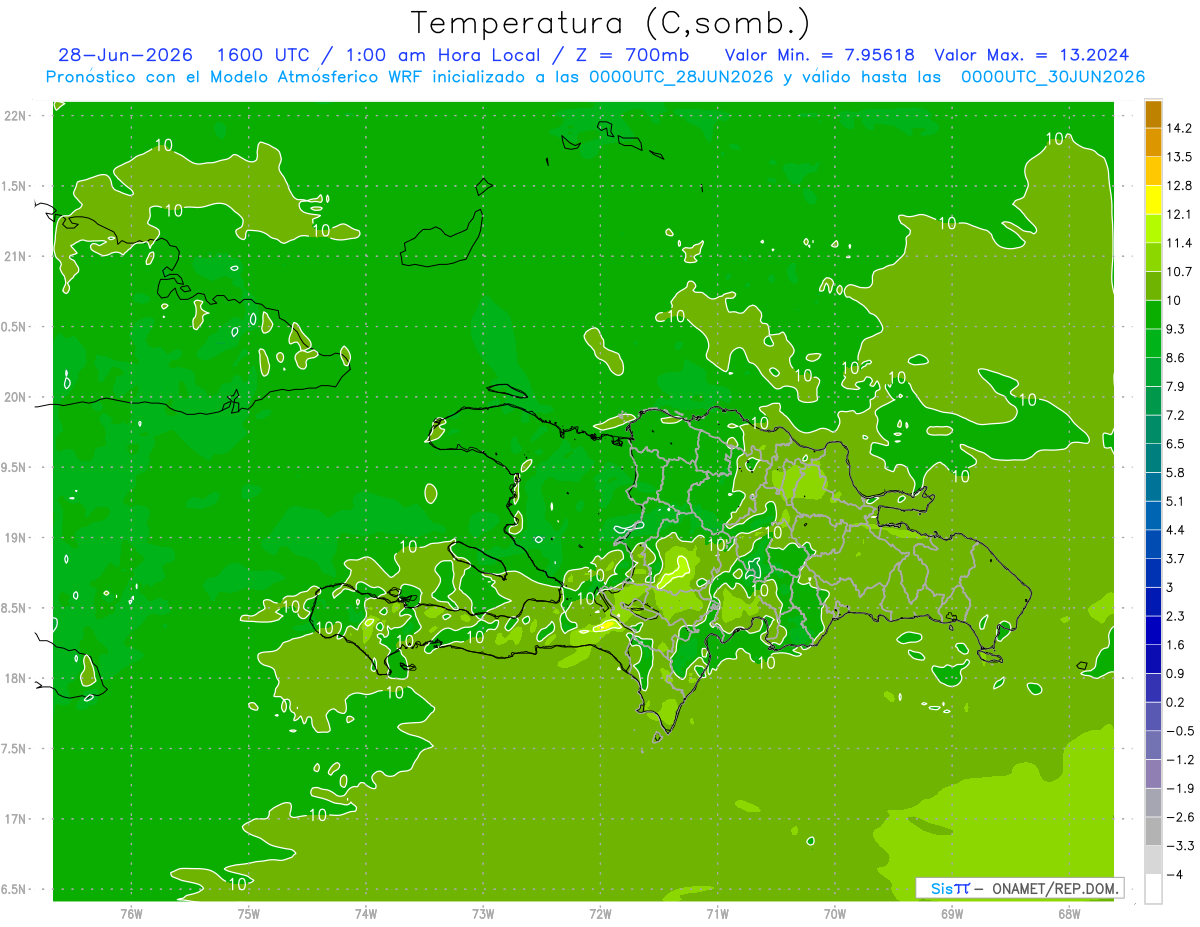Click the "0000UTC_28JUN2026" initialization timestamp
The image size is (1200, 927).
tap(681, 77)
